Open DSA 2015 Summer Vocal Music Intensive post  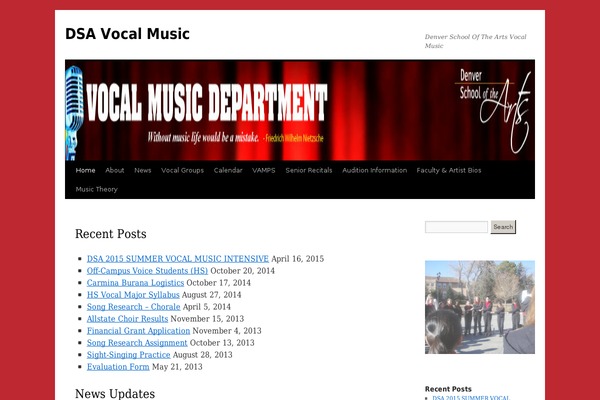178,259
